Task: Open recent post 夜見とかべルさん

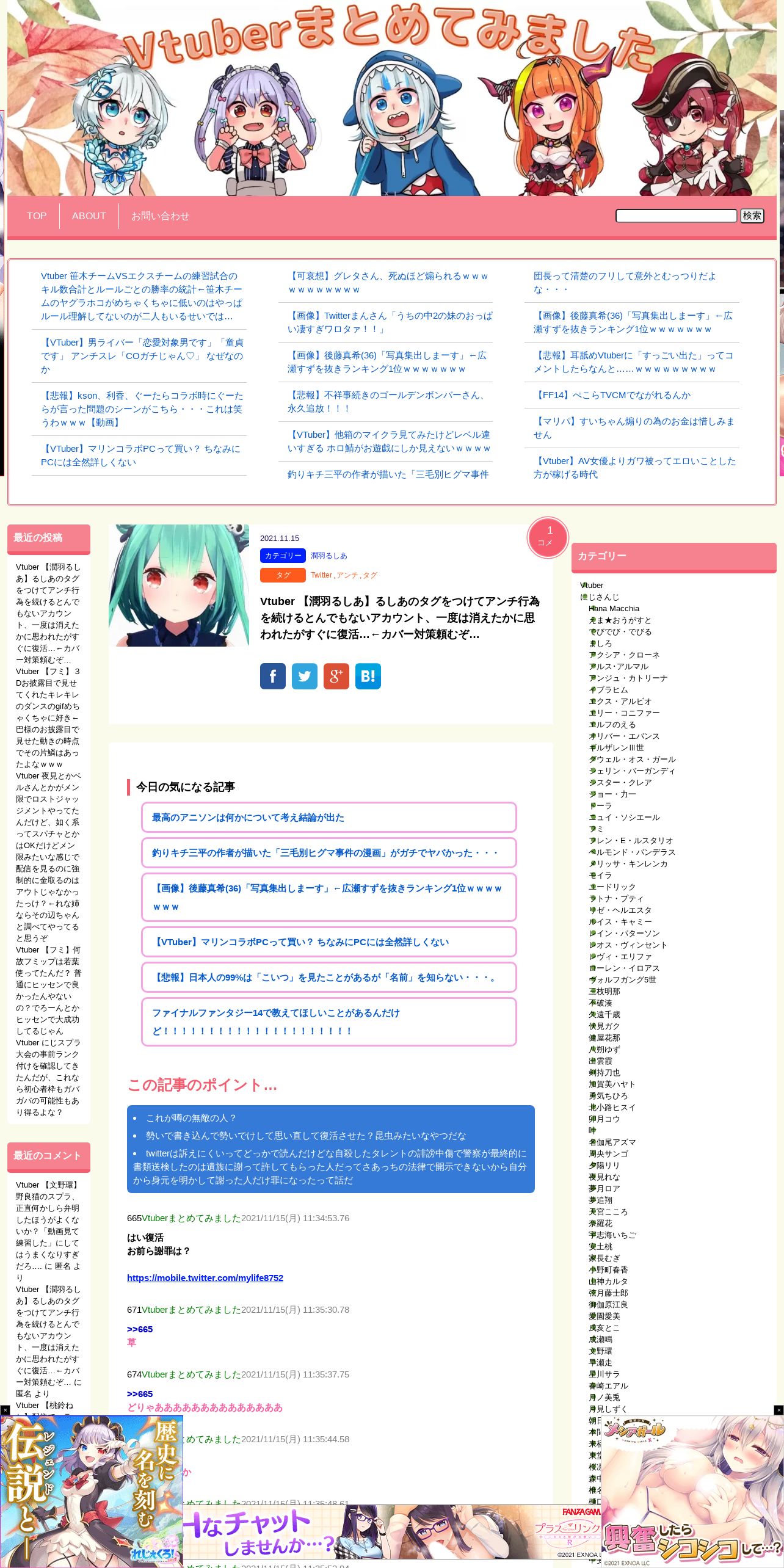Action: coord(48,857)
